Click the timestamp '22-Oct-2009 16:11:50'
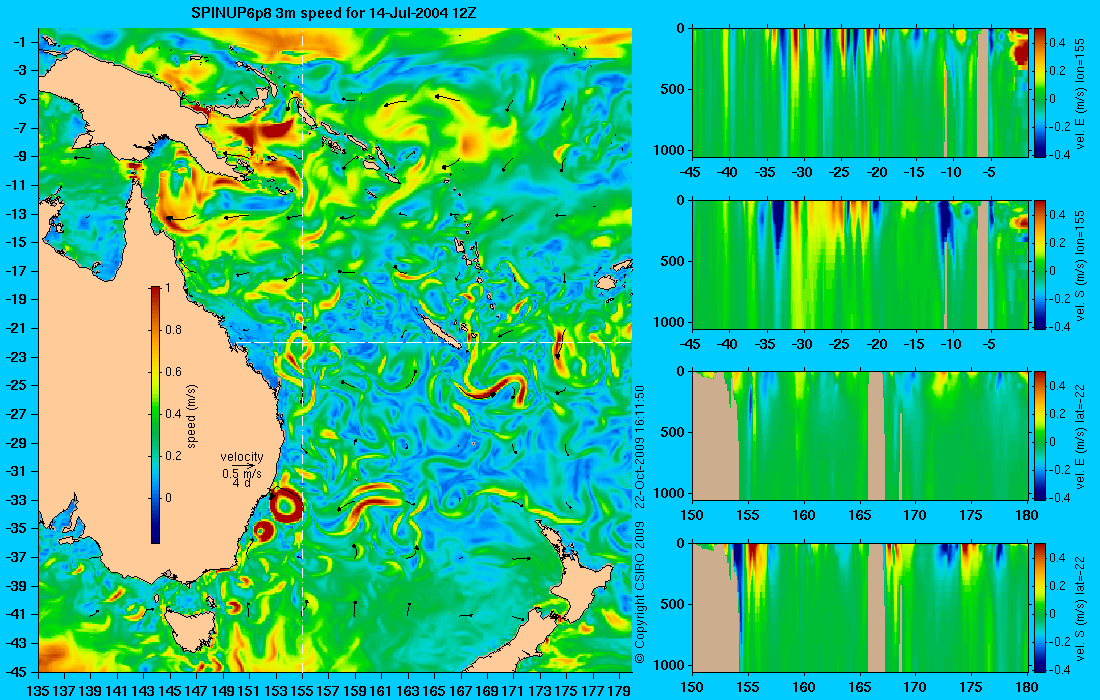 pyautogui.click(x=639, y=446)
